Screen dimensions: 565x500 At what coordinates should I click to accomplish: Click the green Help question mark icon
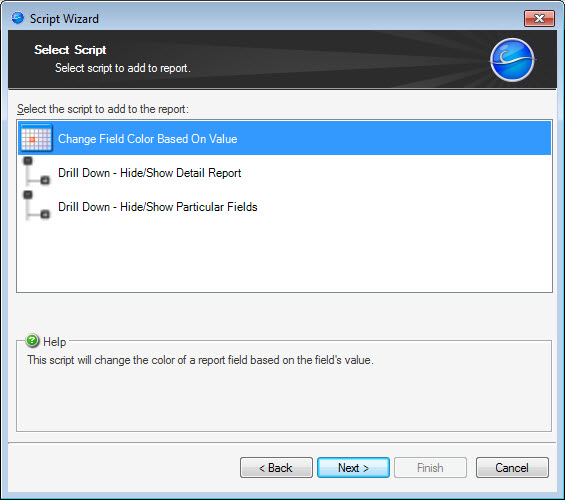tap(32, 340)
